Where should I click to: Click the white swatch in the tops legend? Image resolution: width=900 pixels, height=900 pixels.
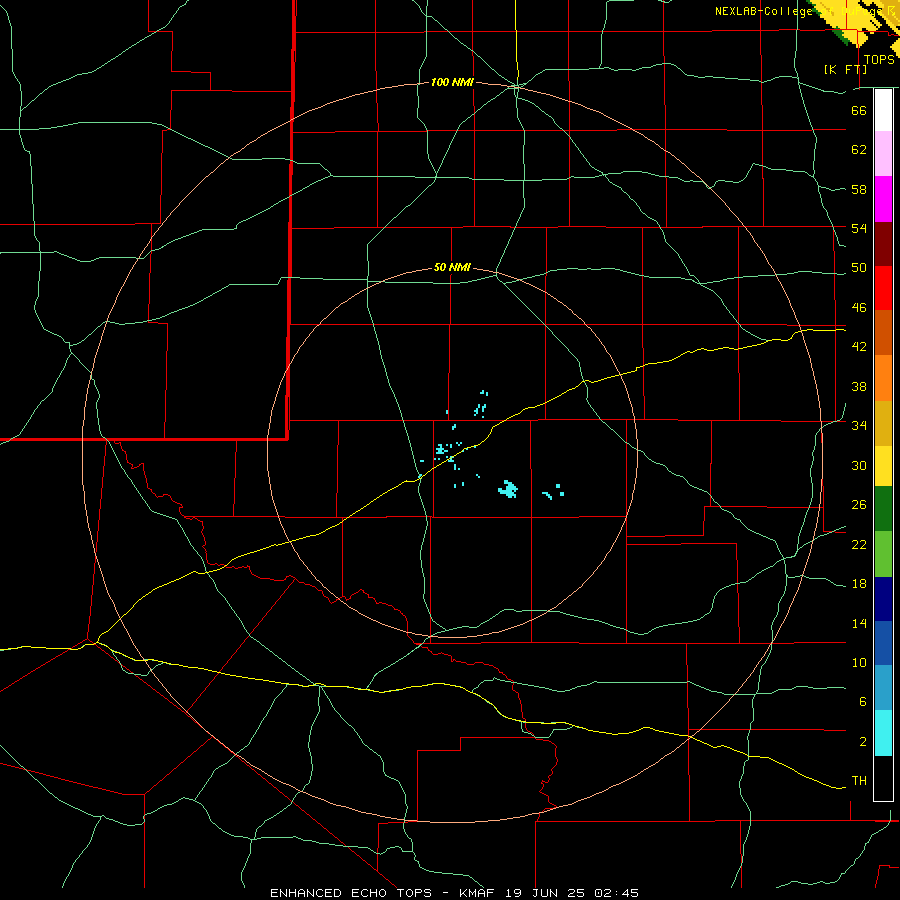click(883, 110)
